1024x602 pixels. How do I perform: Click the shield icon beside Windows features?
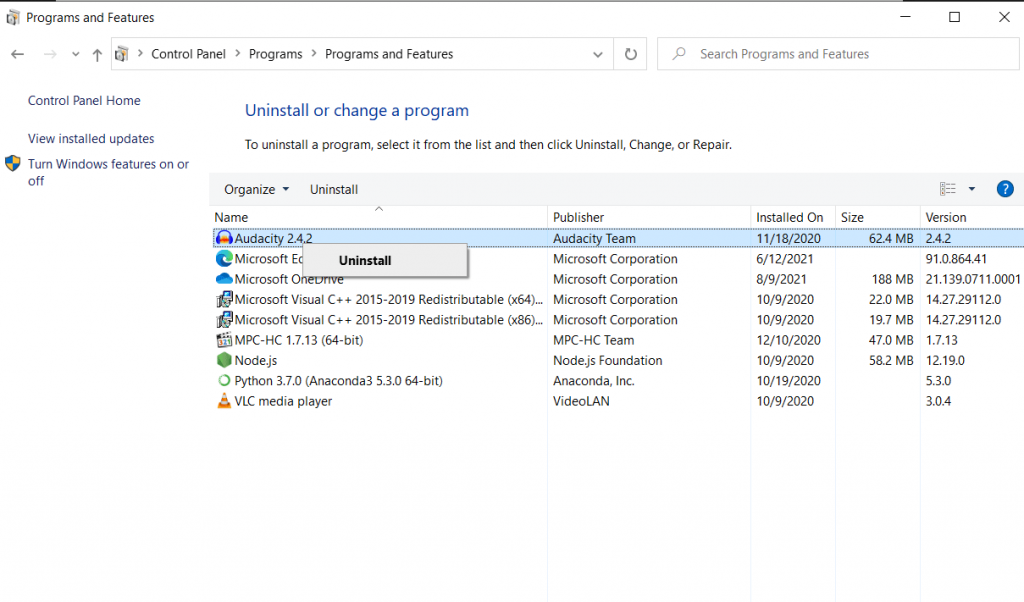pos(12,163)
